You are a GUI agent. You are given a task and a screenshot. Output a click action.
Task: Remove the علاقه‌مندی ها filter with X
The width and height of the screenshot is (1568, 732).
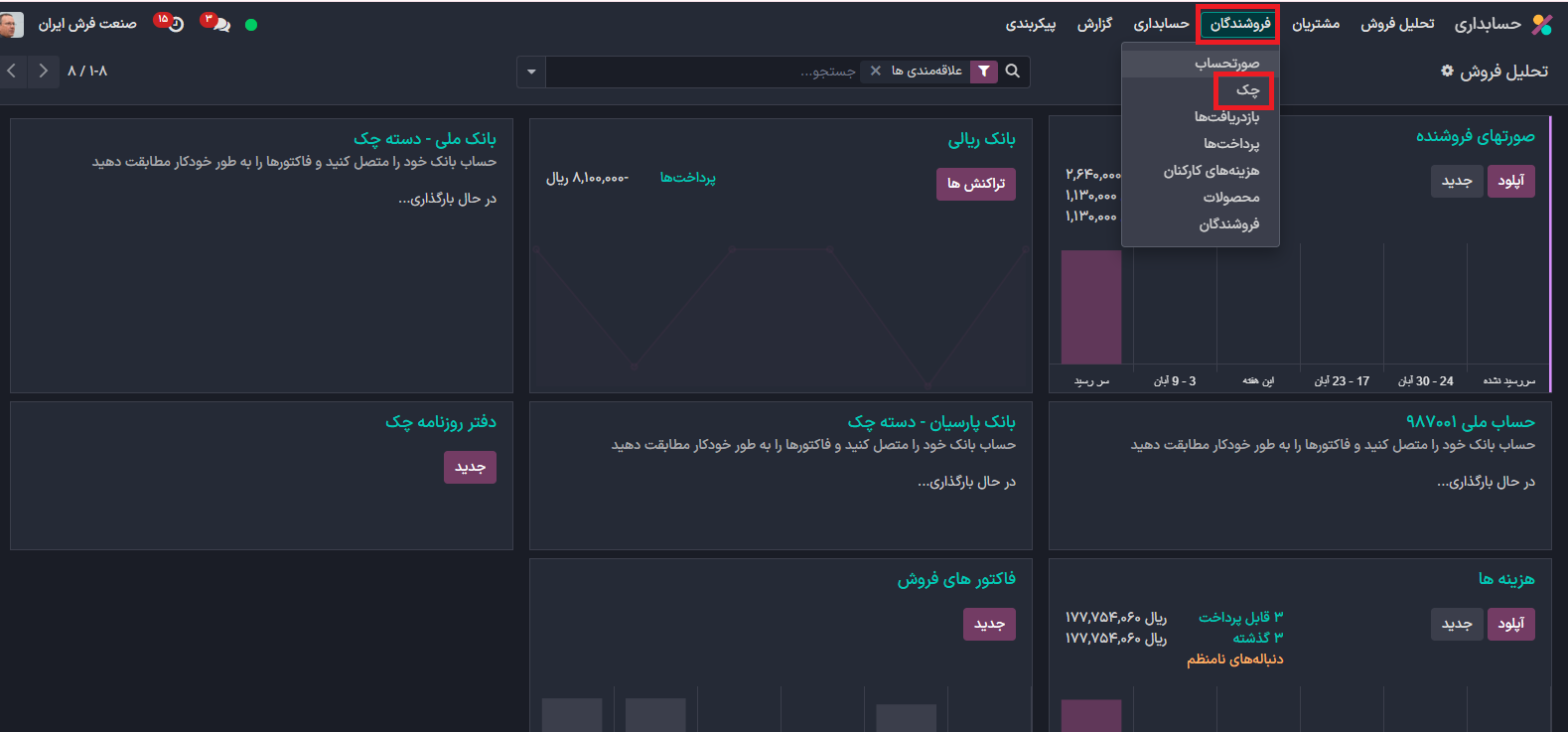(875, 72)
